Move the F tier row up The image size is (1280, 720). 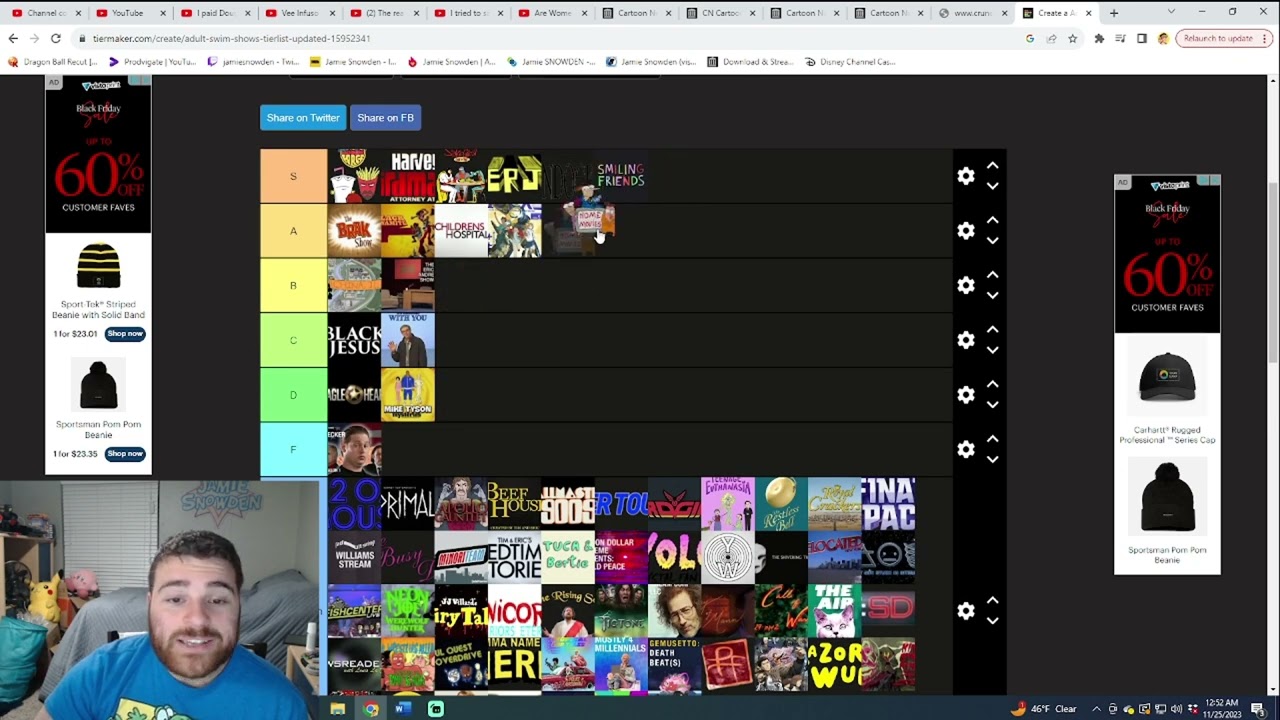click(992, 439)
